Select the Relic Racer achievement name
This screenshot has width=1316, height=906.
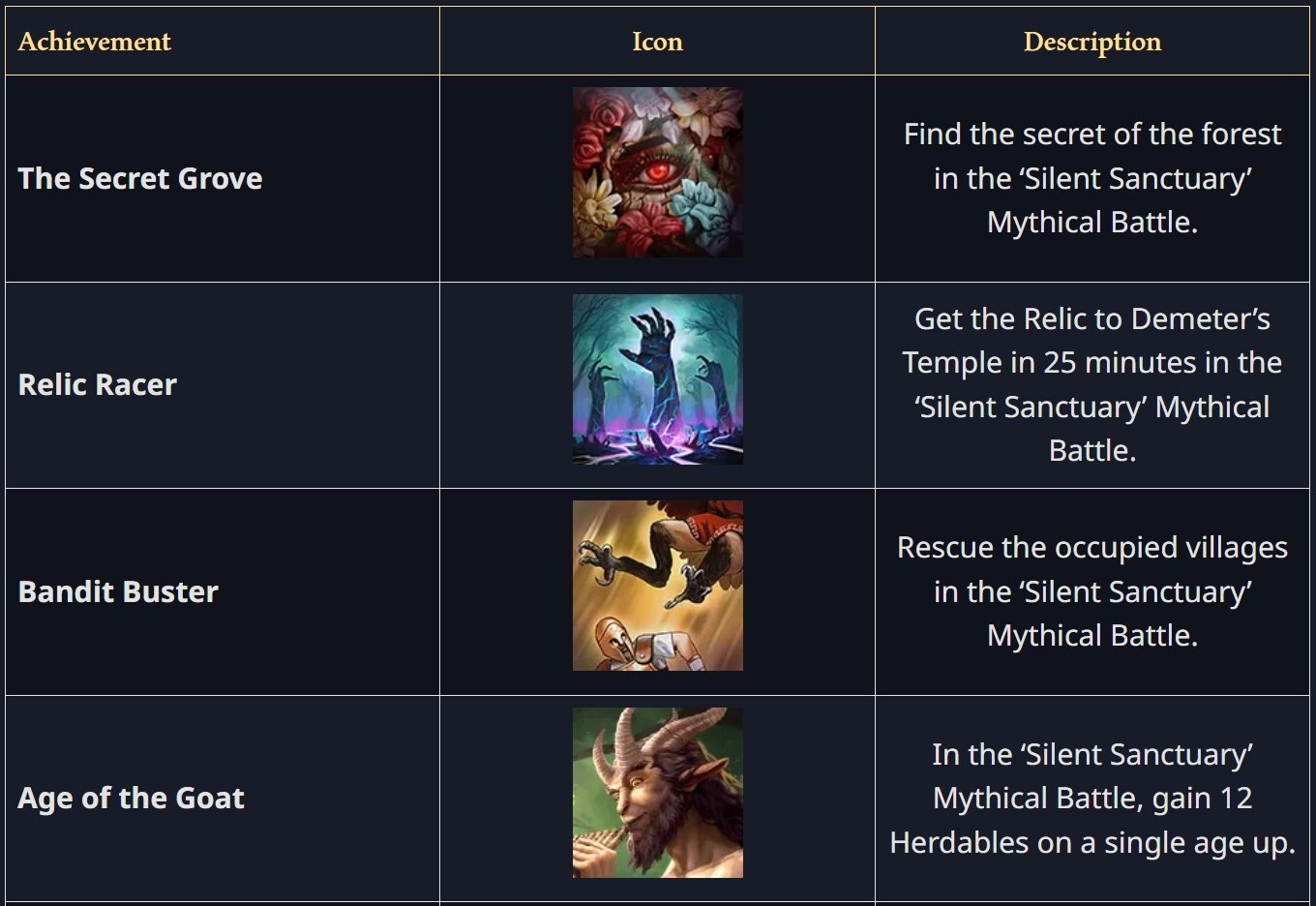pyautogui.click(x=98, y=384)
